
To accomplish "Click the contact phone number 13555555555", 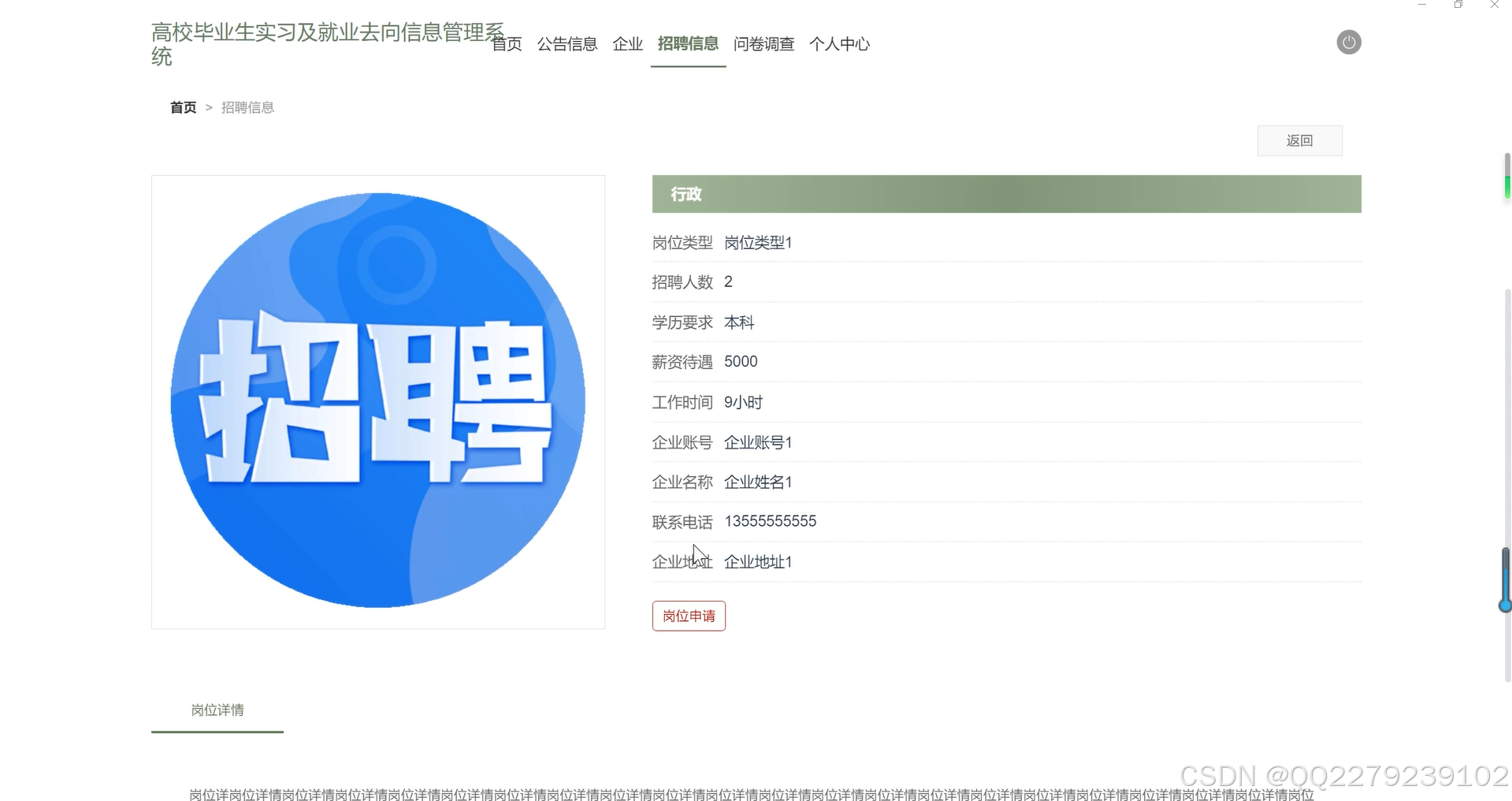I will [x=770, y=520].
